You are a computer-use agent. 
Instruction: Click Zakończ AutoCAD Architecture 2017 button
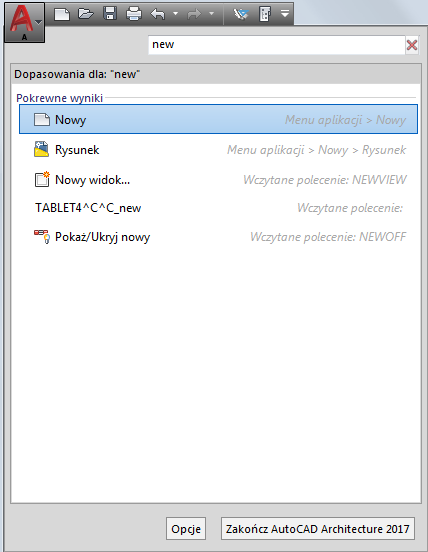(x=318, y=528)
